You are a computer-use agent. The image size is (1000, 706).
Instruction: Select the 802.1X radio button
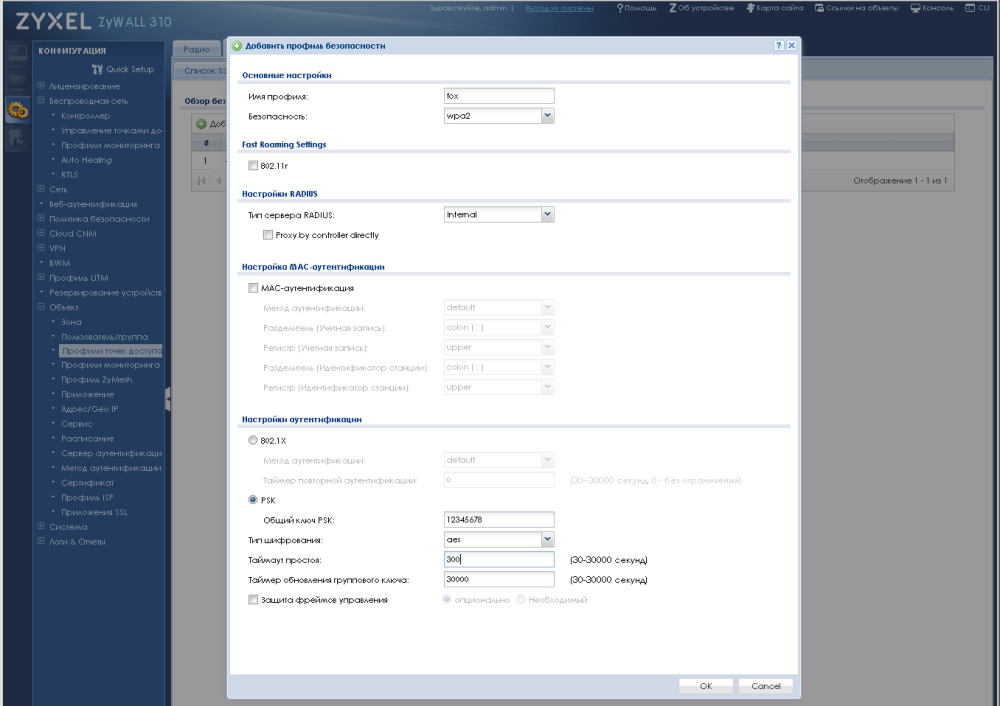pyautogui.click(x=253, y=440)
